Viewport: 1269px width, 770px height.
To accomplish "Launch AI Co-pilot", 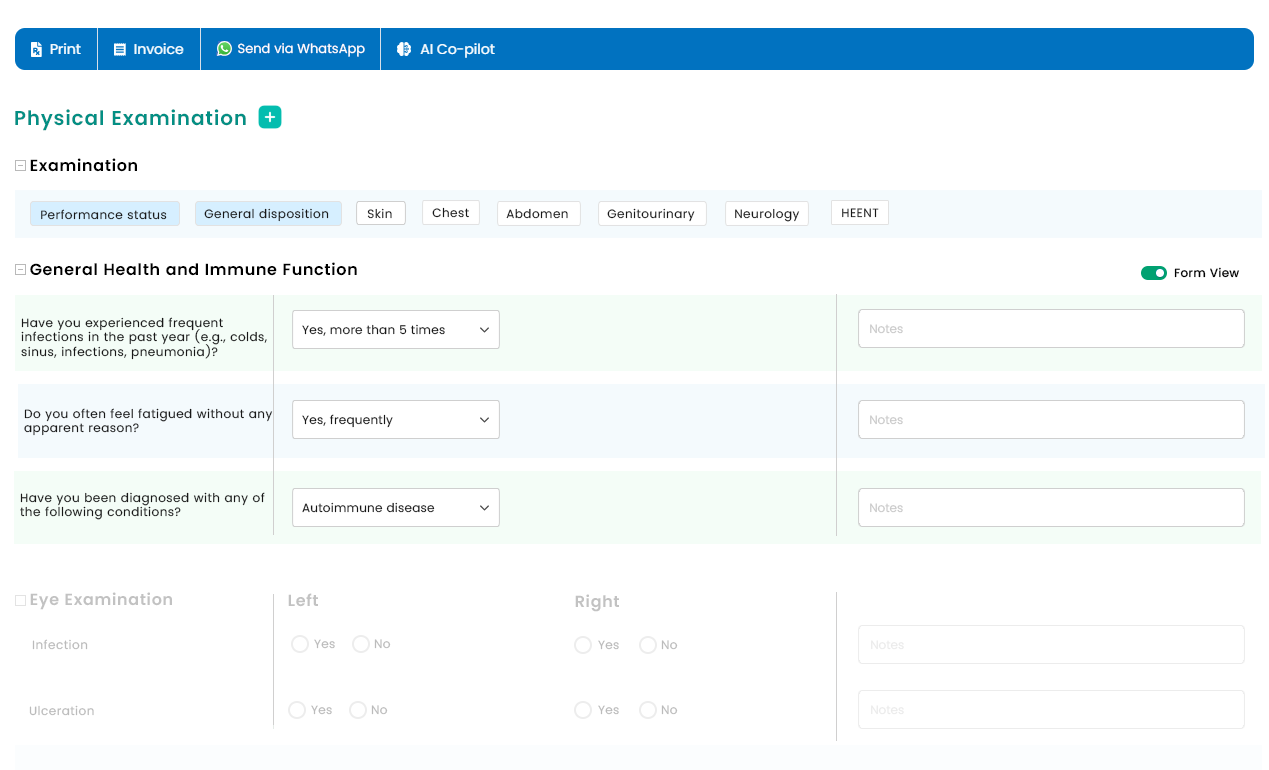I will point(446,49).
